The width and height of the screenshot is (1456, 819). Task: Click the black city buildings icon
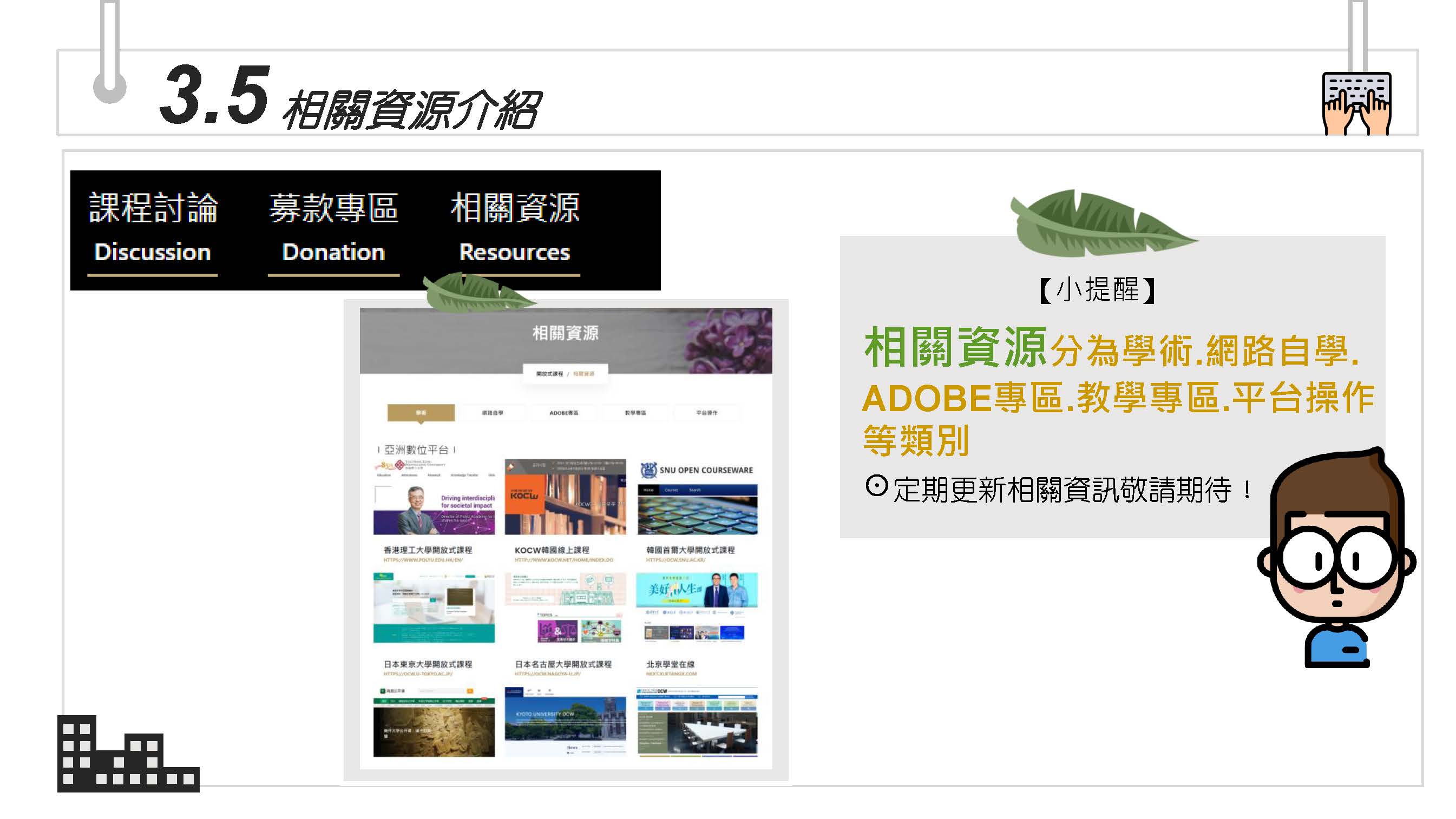click(x=128, y=755)
